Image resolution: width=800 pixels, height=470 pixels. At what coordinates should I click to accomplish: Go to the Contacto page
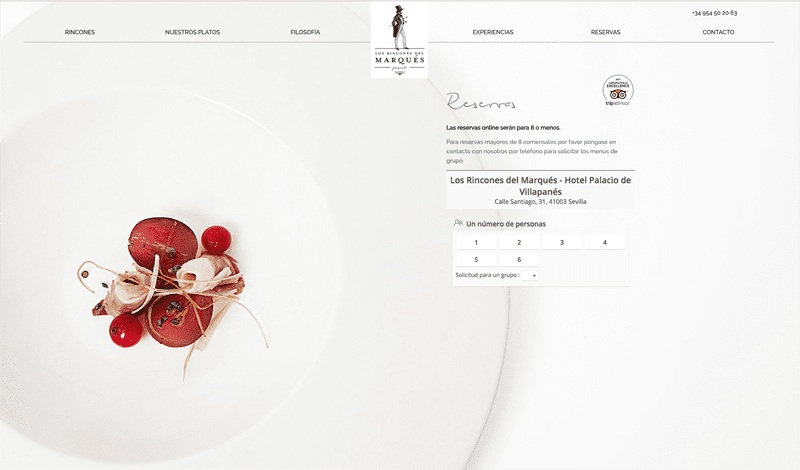coord(718,32)
